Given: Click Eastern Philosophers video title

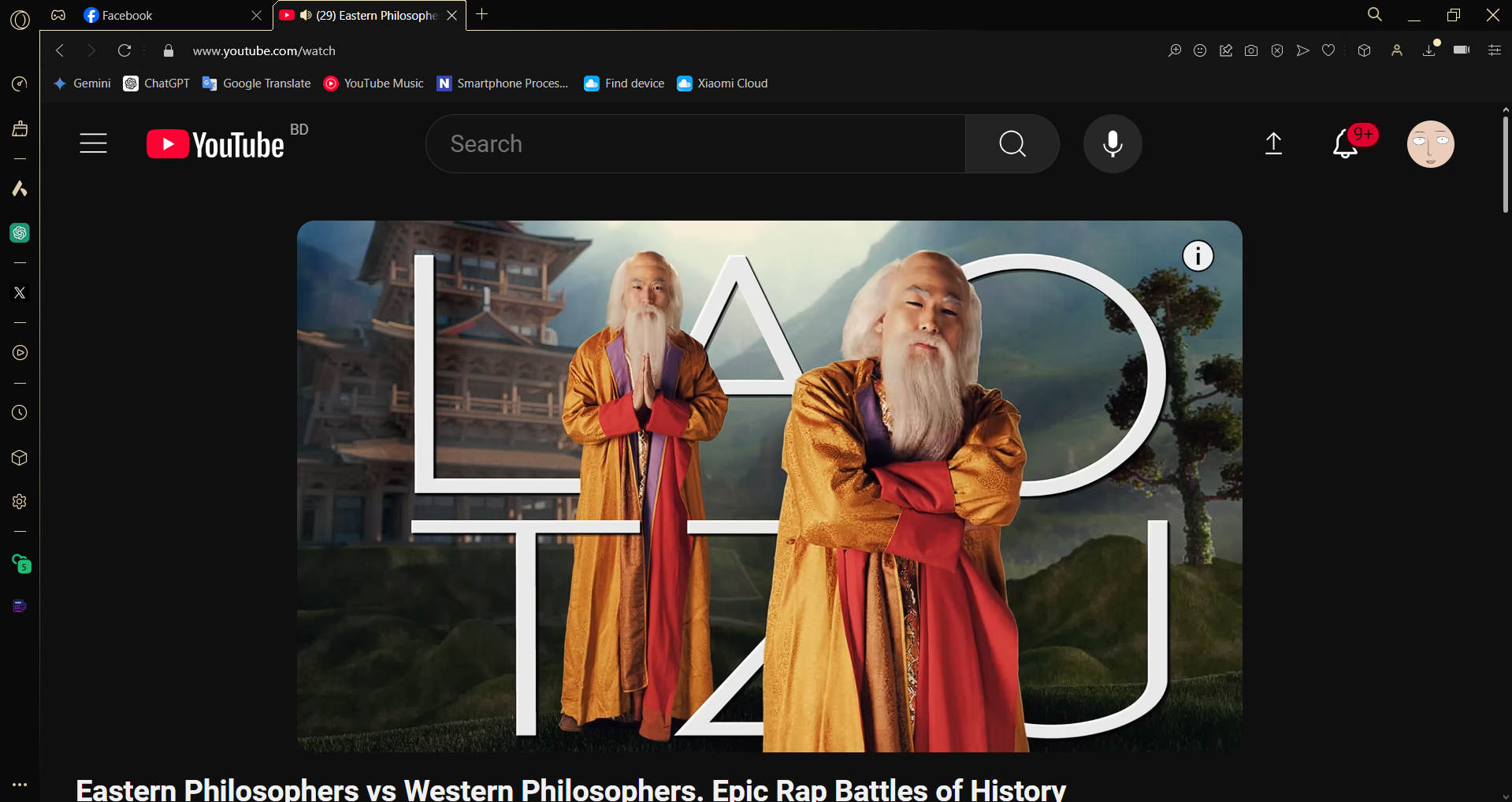Looking at the screenshot, I should pyautogui.click(x=570, y=789).
